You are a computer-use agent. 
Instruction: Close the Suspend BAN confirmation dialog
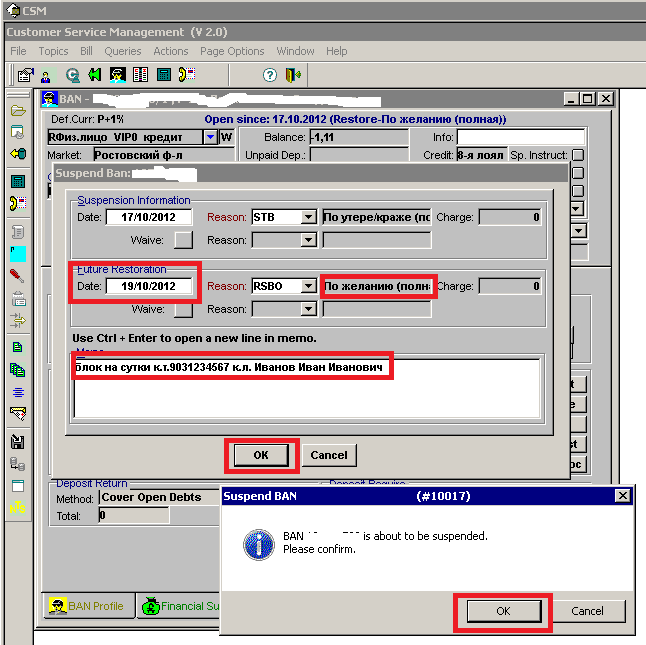click(623, 496)
